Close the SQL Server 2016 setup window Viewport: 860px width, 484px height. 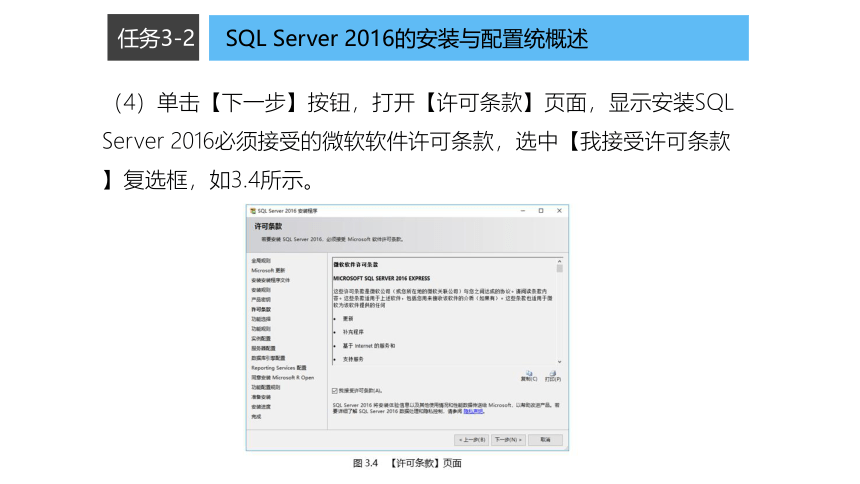tap(559, 211)
